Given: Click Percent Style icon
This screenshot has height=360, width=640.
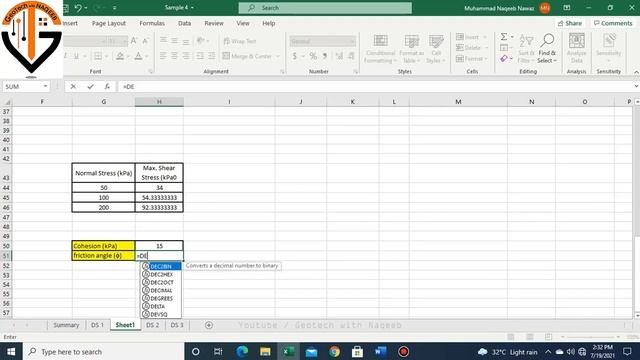Looking at the screenshot, I should tap(313, 56).
